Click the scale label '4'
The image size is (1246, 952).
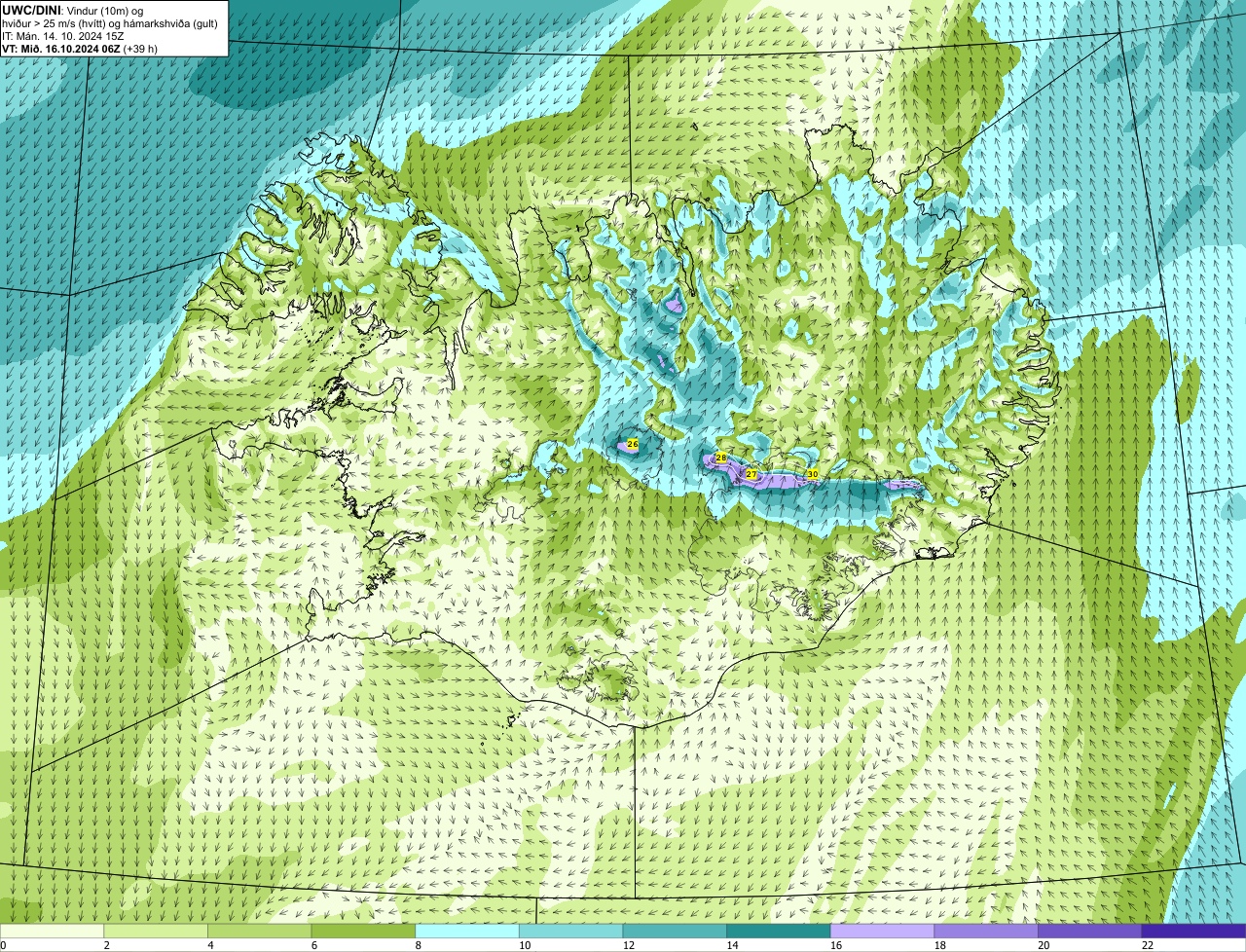210,945
